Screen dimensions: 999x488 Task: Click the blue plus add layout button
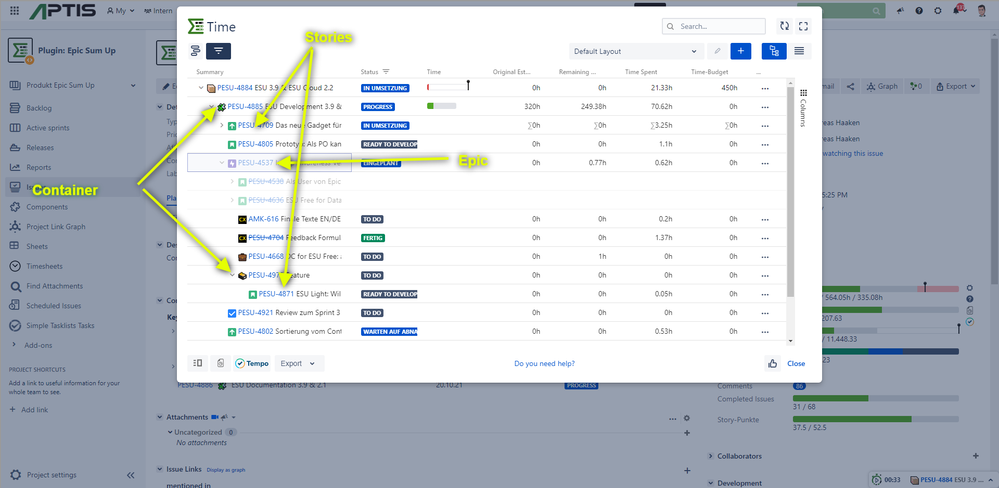point(740,51)
